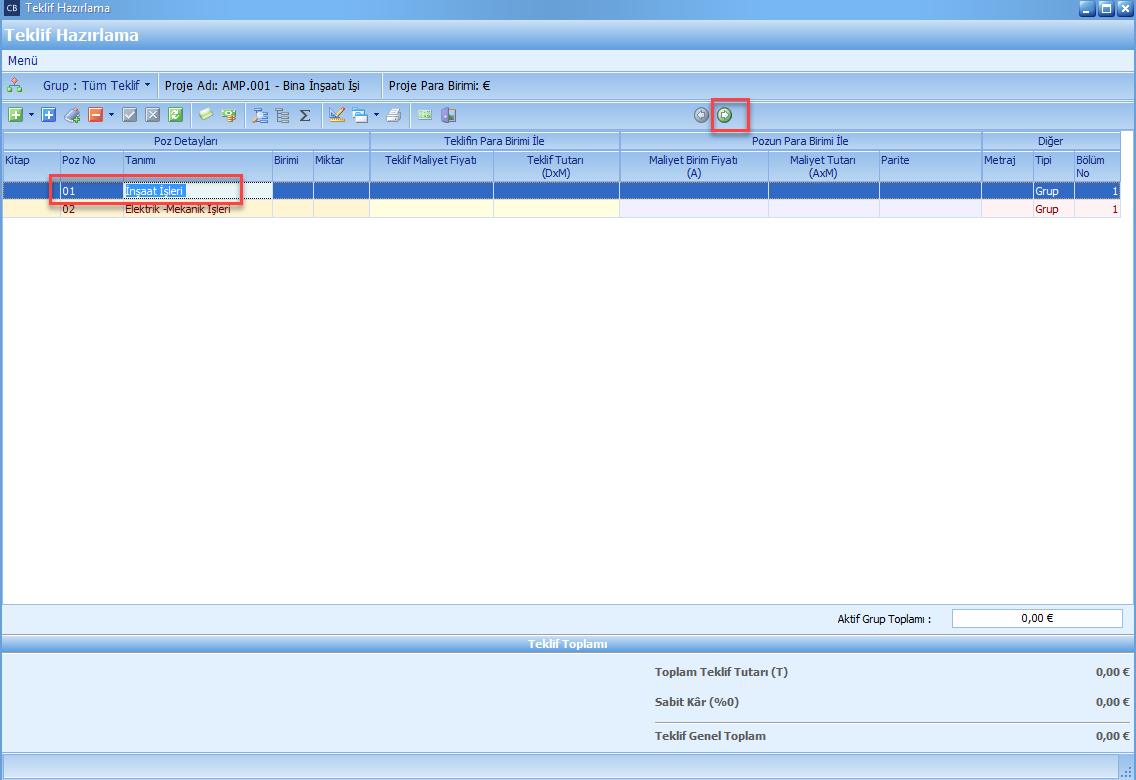This screenshot has height=780, width=1136.
Task: Open the Menü menu
Action: (23, 61)
